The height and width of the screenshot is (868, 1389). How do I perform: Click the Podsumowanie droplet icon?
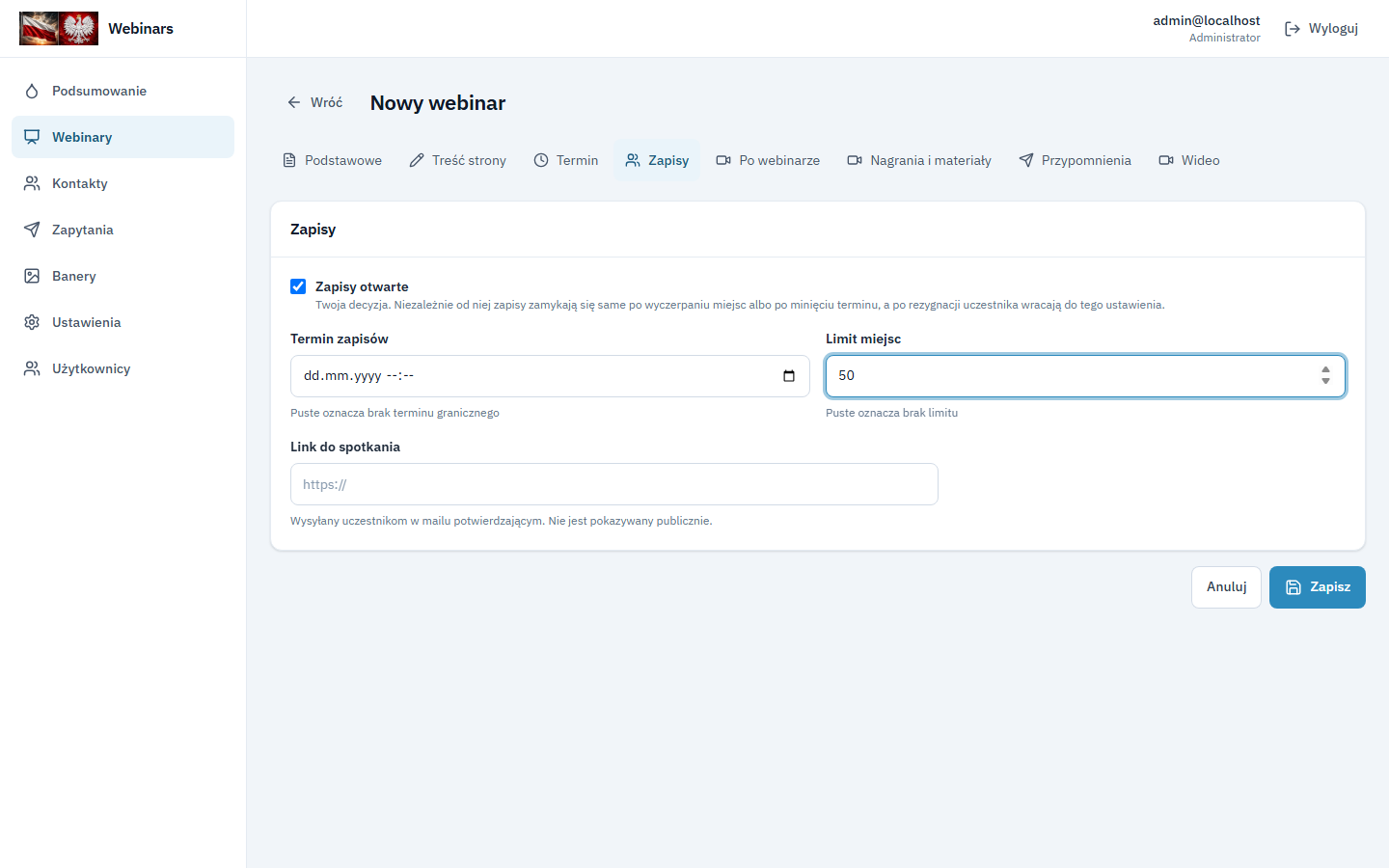pos(32,91)
